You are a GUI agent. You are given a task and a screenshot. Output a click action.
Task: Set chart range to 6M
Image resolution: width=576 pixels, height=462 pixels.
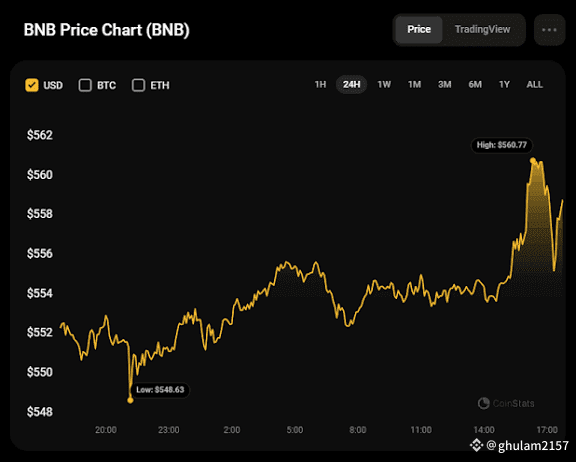475,84
